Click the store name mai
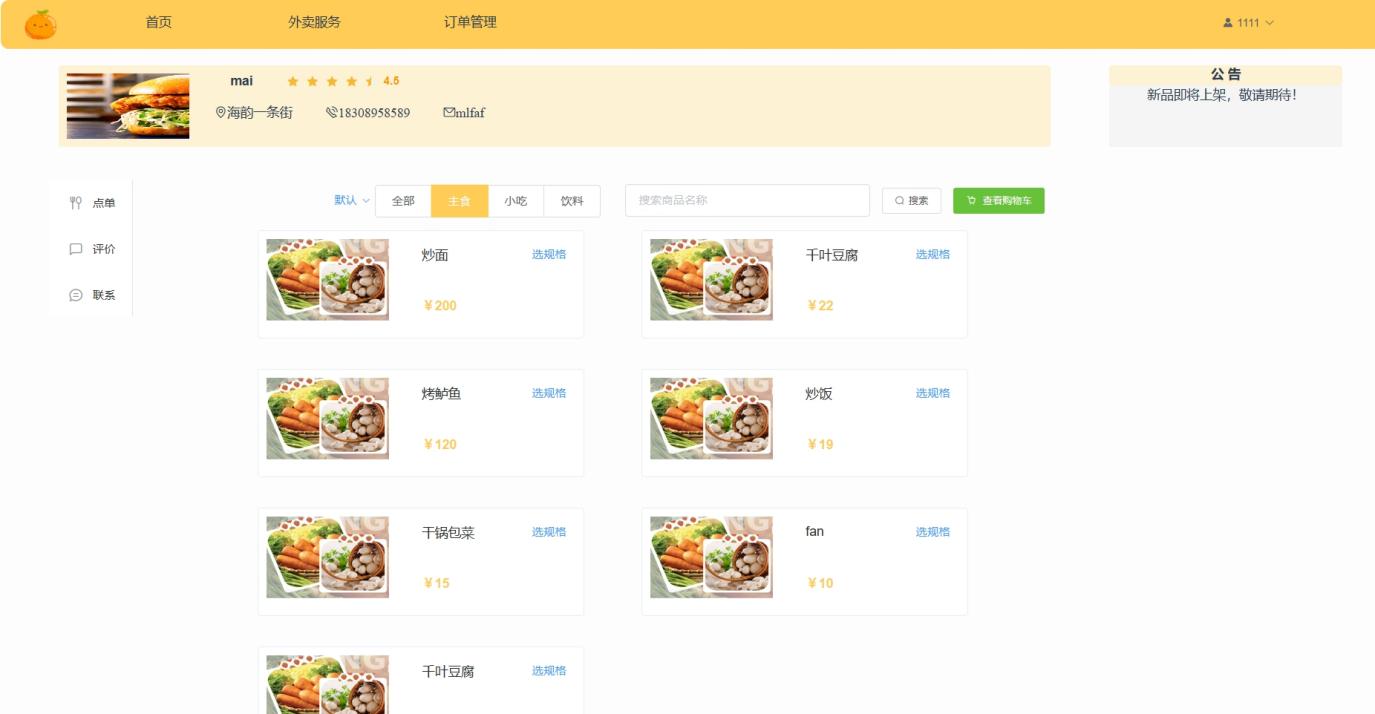Viewport: 1375px width, 714px height. pyautogui.click(x=242, y=81)
